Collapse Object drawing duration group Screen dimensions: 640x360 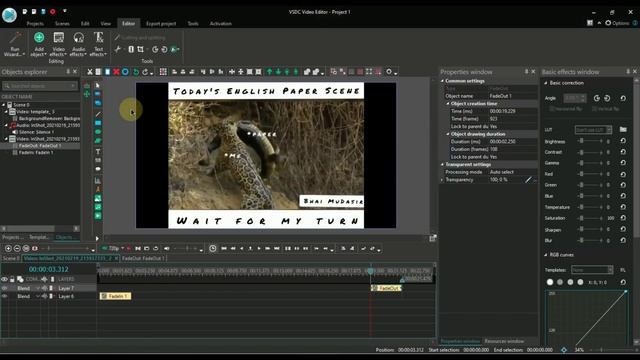point(448,134)
